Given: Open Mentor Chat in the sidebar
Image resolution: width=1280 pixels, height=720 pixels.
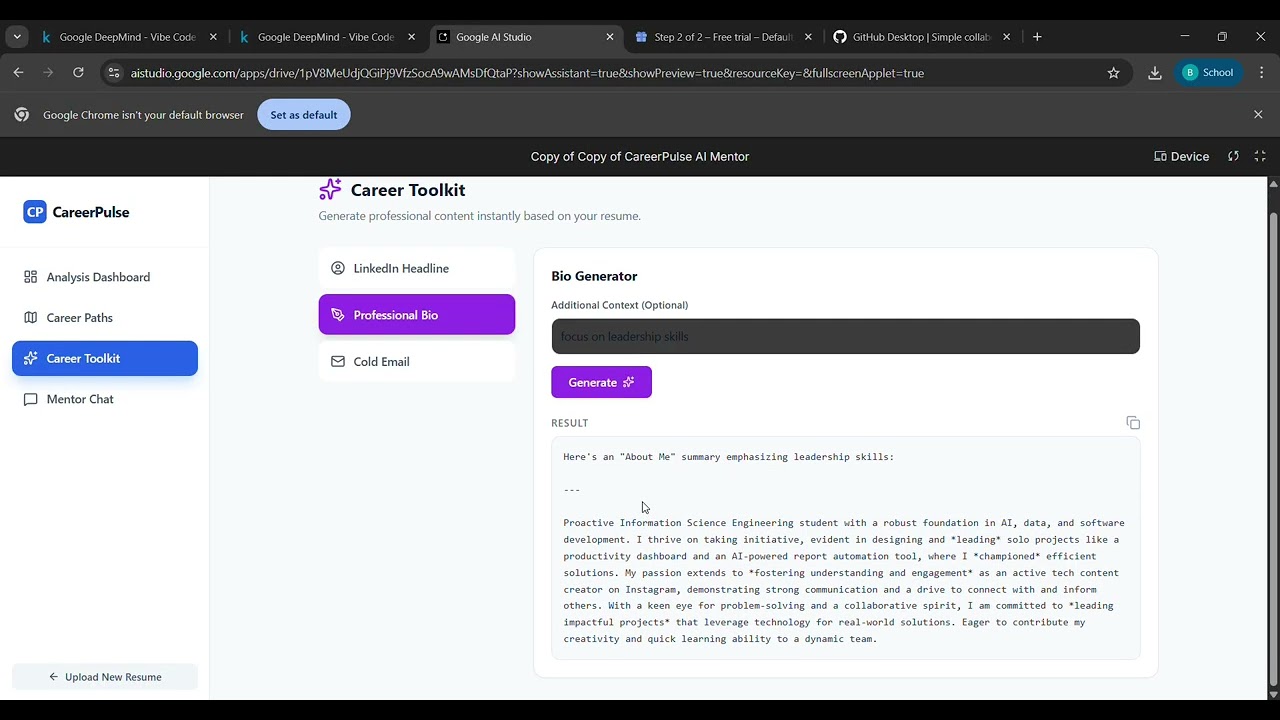Looking at the screenshot, I should (105, 399).
